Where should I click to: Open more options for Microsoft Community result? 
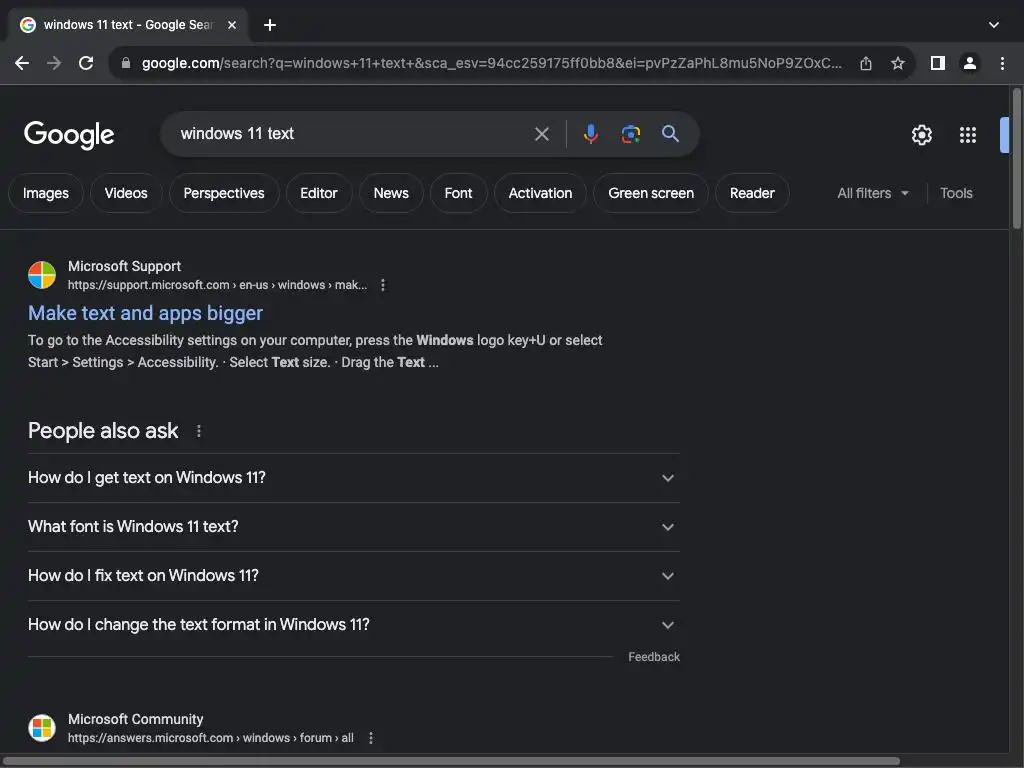click(x=371, y=738)
